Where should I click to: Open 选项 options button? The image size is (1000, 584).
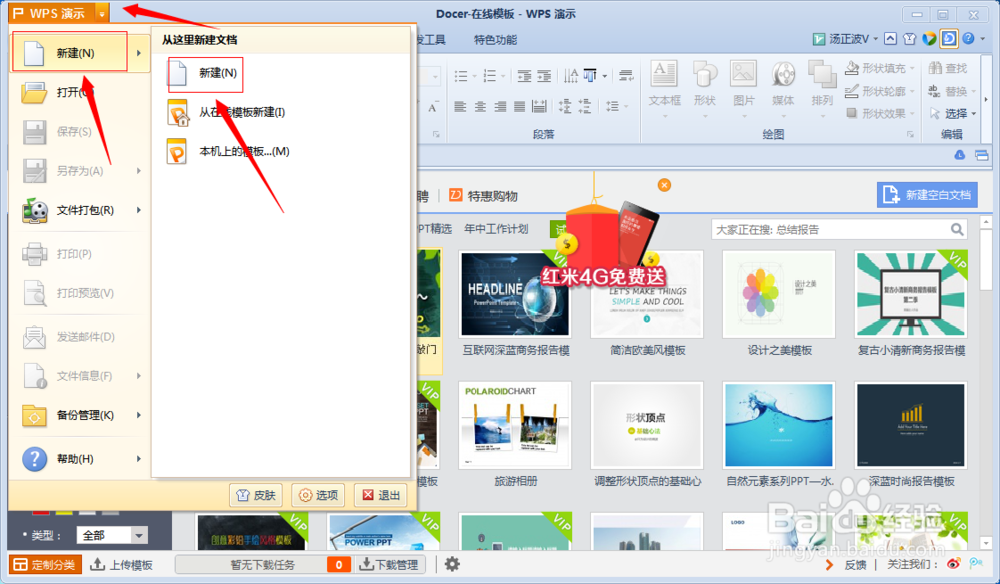coord(318,495)
